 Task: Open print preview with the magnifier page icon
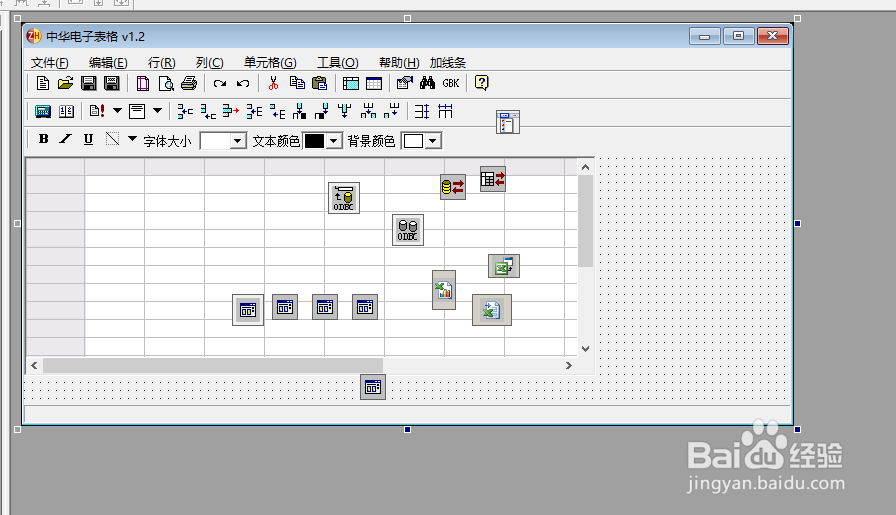(166, 83)
